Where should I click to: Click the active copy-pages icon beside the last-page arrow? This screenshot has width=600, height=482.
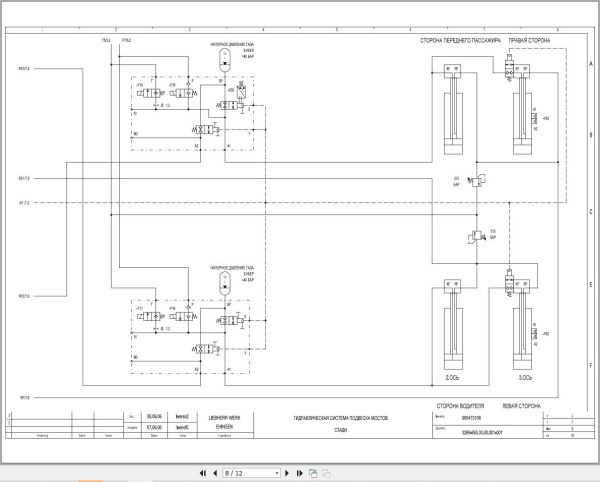click(x=313, y=473)
